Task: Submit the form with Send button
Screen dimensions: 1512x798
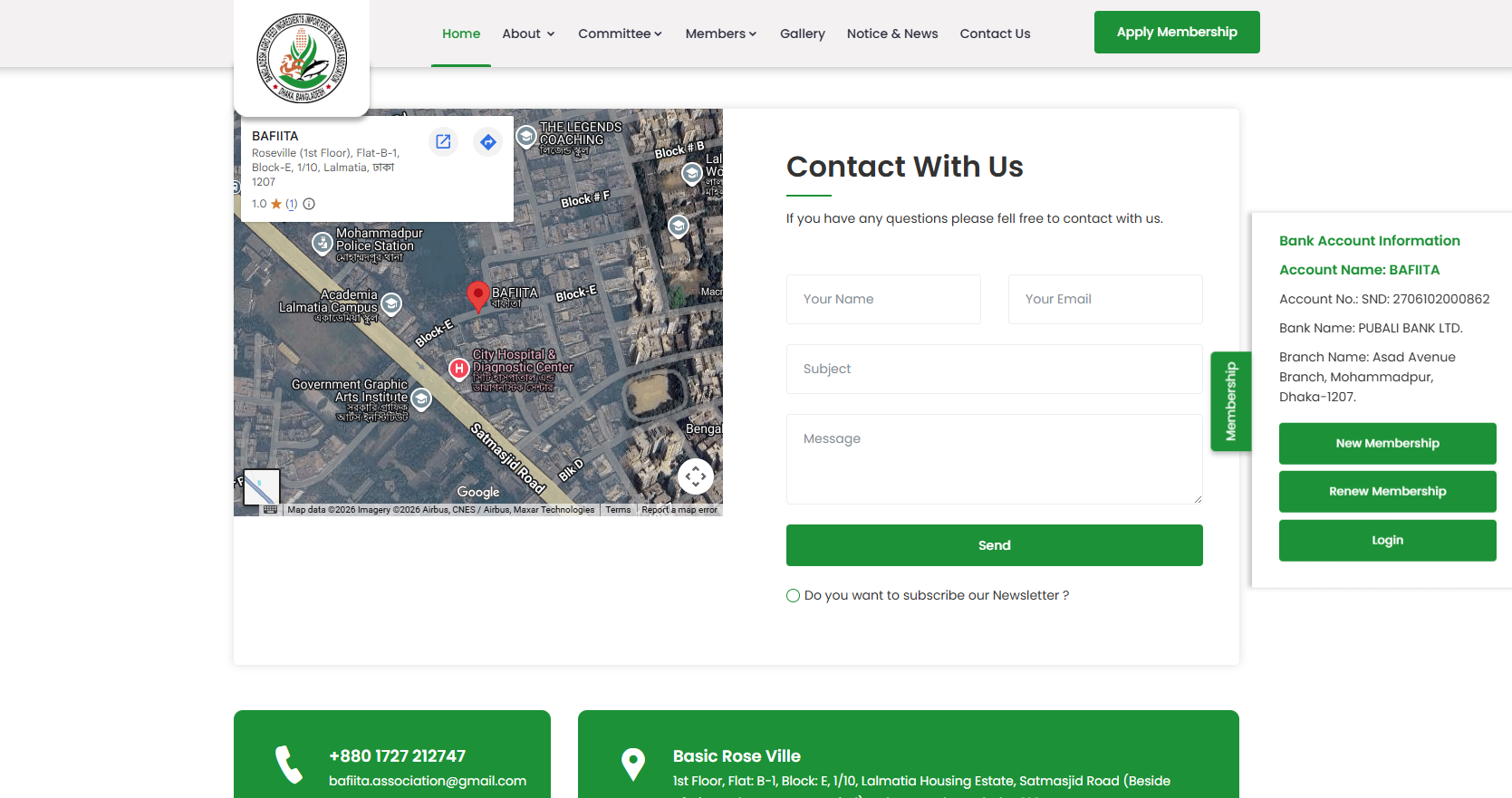Action: tap(994, 545)
